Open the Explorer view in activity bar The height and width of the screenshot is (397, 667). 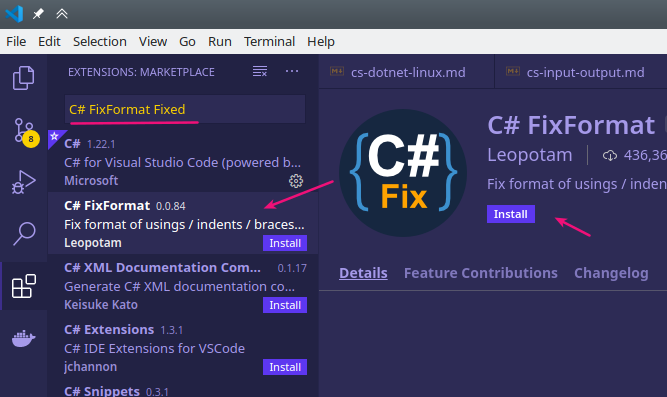point(23,78)
